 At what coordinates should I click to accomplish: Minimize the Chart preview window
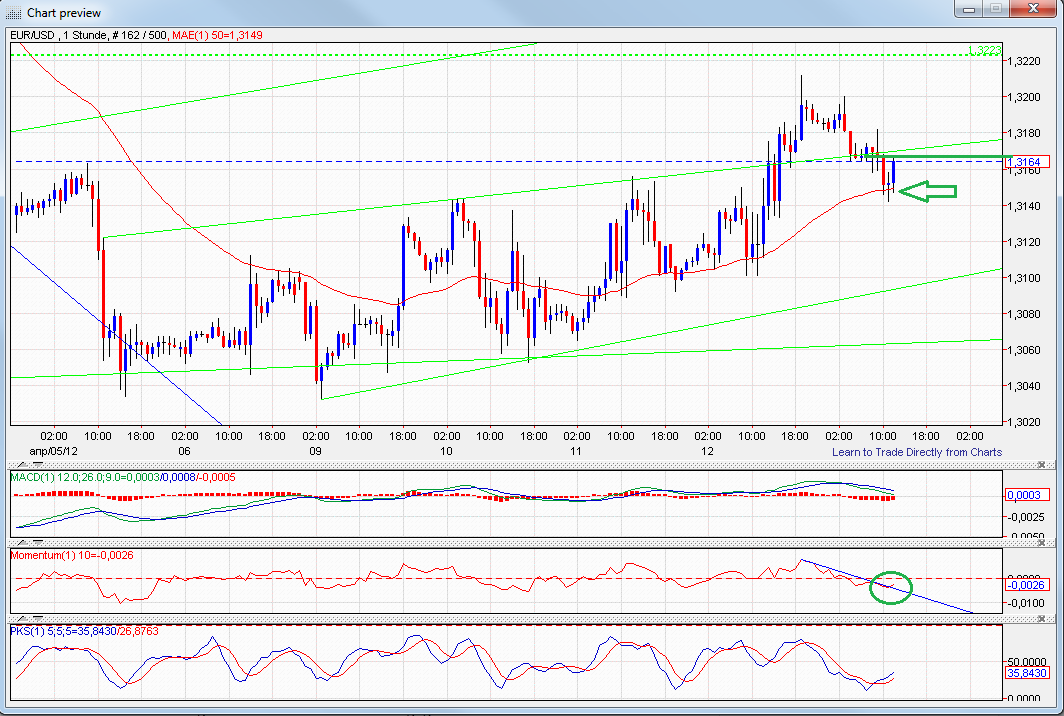(x=969, y=9)
